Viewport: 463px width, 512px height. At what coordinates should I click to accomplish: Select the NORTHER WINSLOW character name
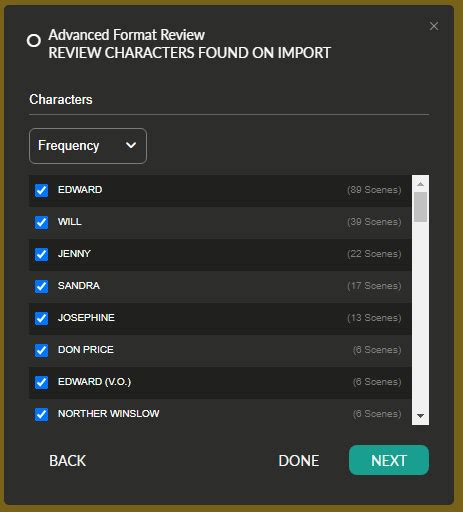pos(109,414)
